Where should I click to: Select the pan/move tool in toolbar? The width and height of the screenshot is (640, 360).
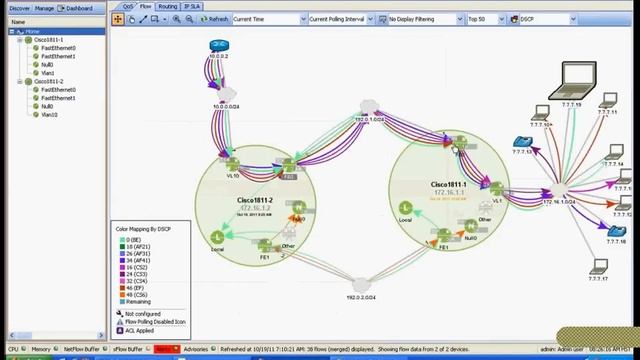pyautogui.click(x=118, y=19)
